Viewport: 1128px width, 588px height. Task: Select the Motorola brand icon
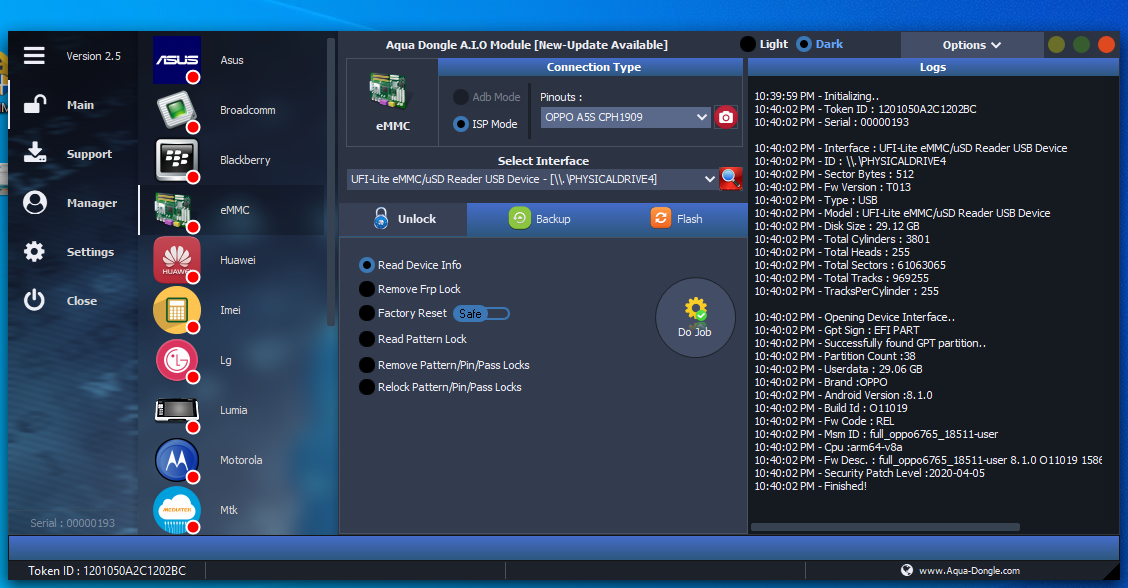tap(176, 460)
